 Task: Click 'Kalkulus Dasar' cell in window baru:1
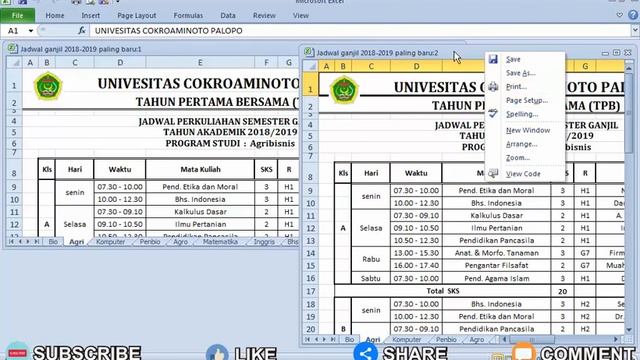[200, 211]
